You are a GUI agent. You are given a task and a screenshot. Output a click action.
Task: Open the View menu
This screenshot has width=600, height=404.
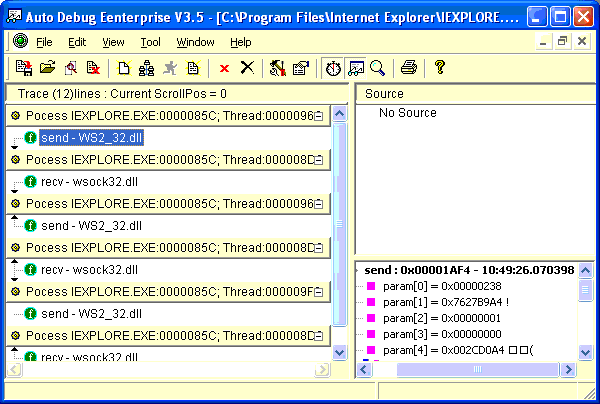click(x=113, y=42)
